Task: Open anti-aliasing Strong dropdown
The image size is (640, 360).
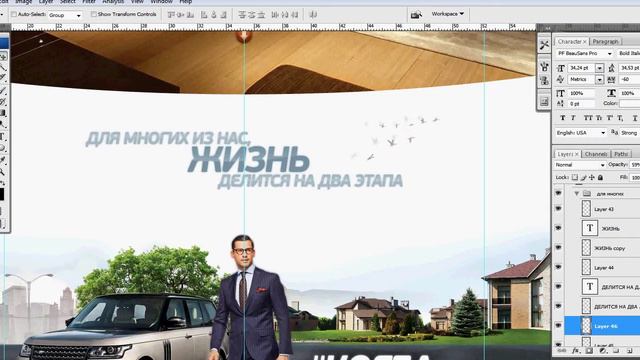Action: [x=630, y=133]
